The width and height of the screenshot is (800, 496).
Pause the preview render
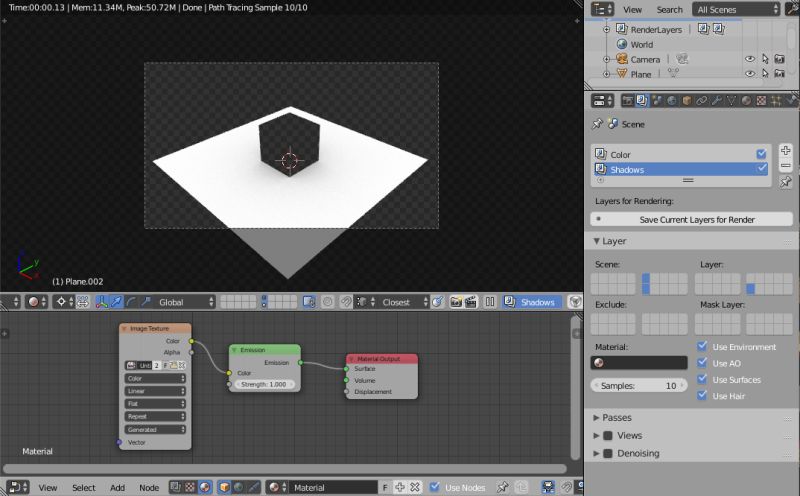(x=490, y=302)
